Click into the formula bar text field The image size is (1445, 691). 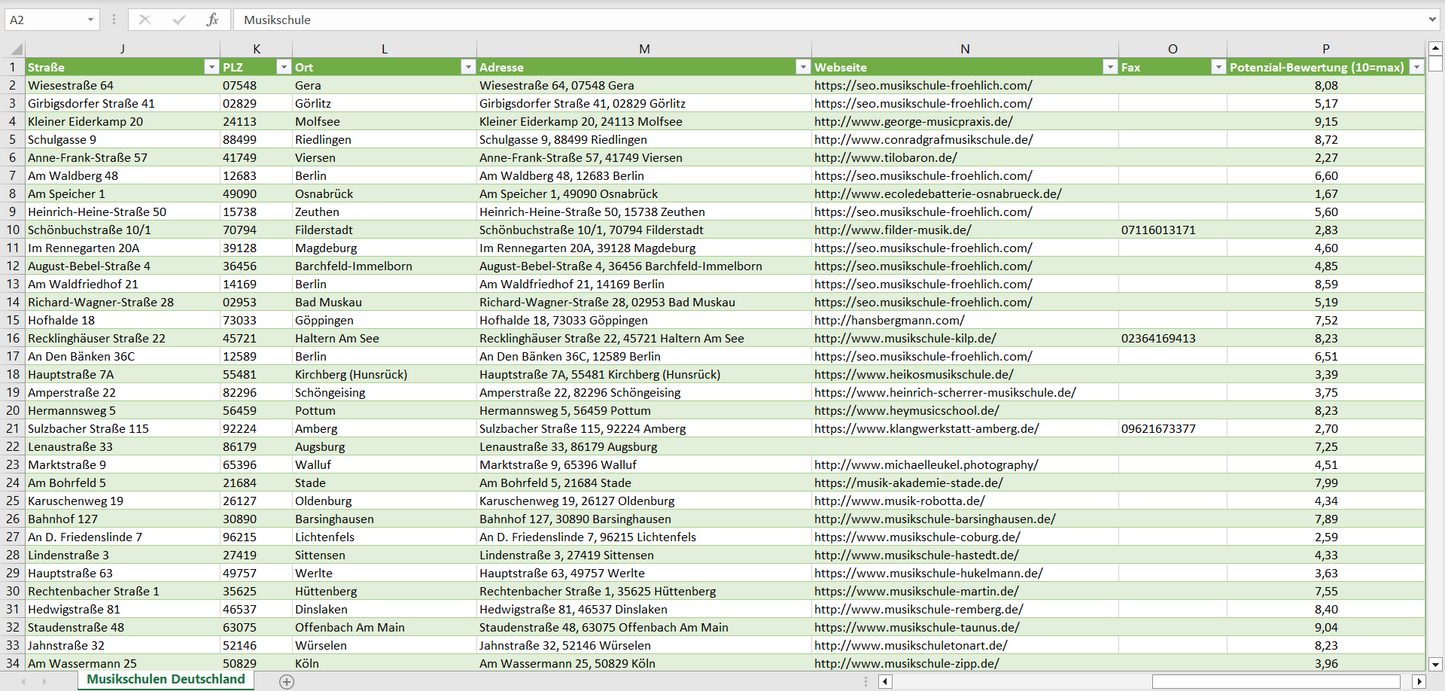coord(800,20)
